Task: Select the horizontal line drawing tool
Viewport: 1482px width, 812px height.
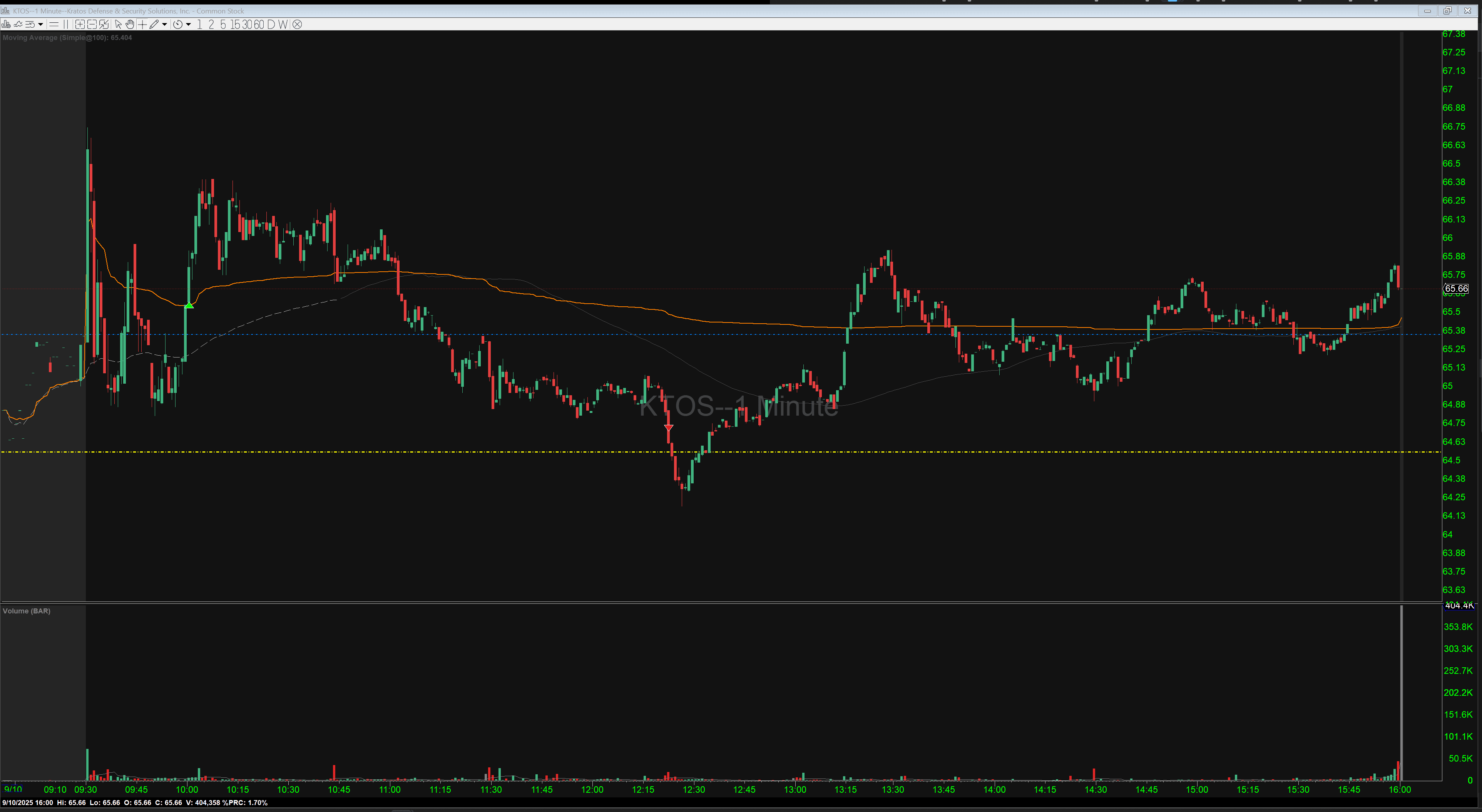Action: coord(54,24)
